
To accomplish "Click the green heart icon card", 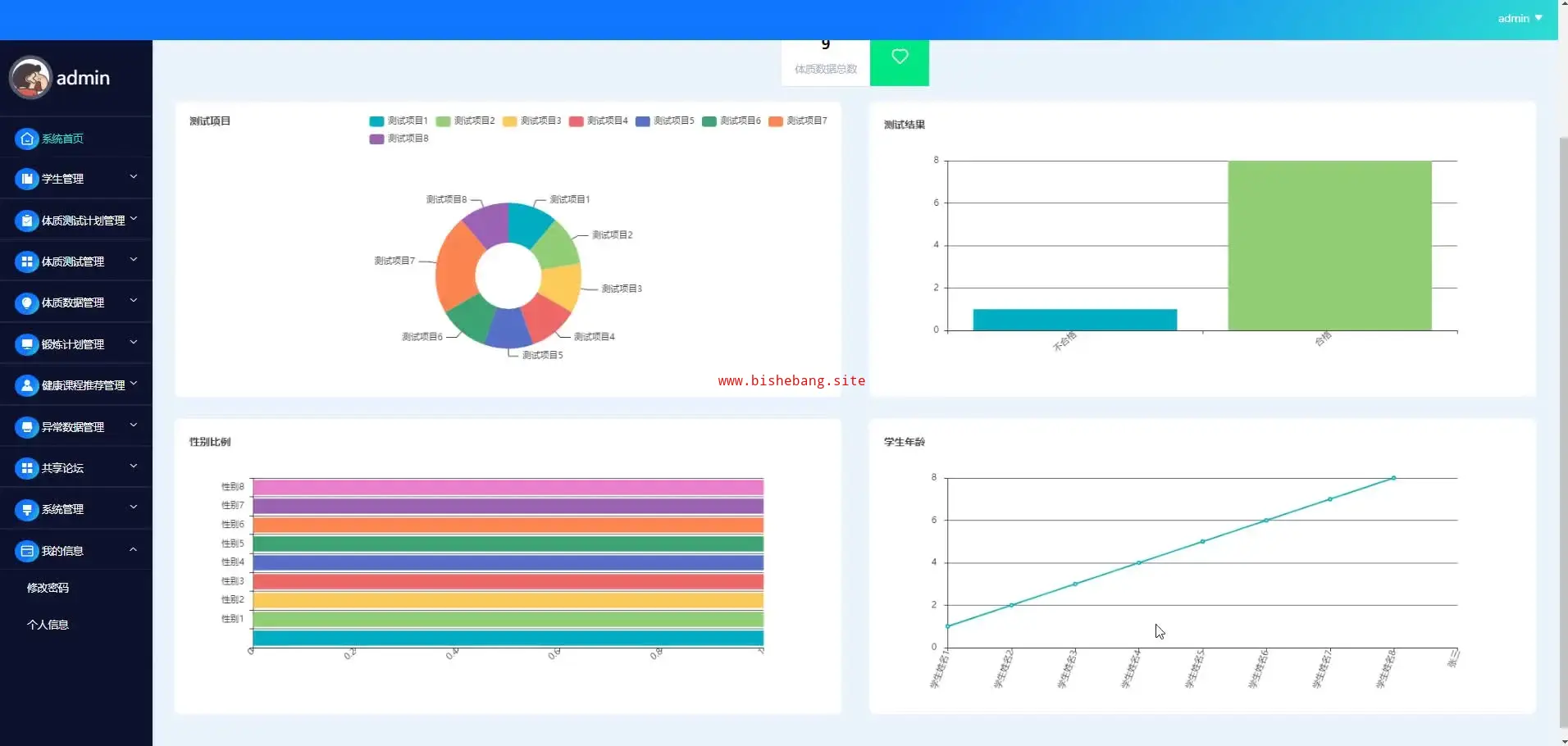I will [899, 59].
